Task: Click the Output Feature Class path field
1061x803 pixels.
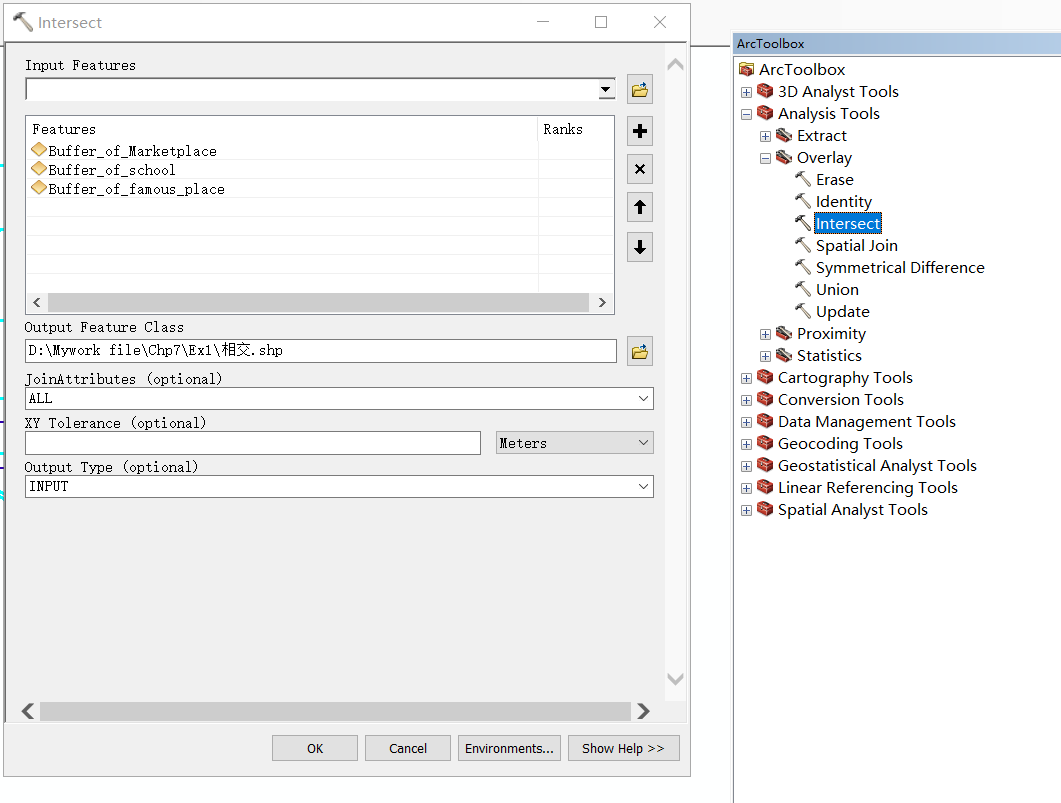Action: [321, 350]
